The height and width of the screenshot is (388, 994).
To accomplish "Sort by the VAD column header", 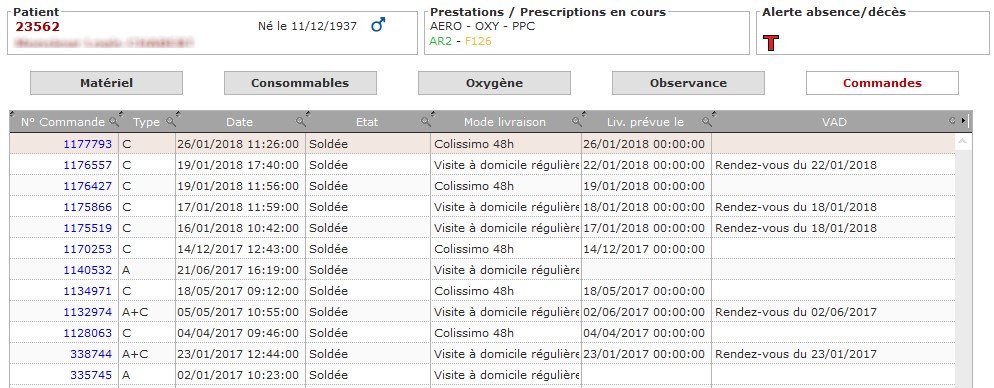I will [834, 122].
